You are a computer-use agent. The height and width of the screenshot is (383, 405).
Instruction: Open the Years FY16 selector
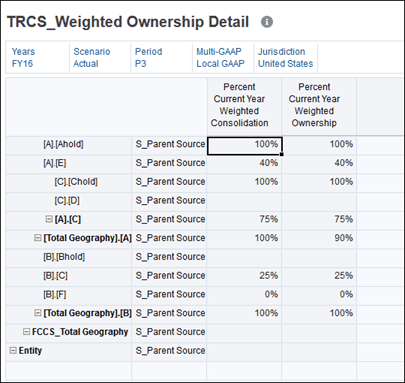pyautogui.click(x=38, y=58)
